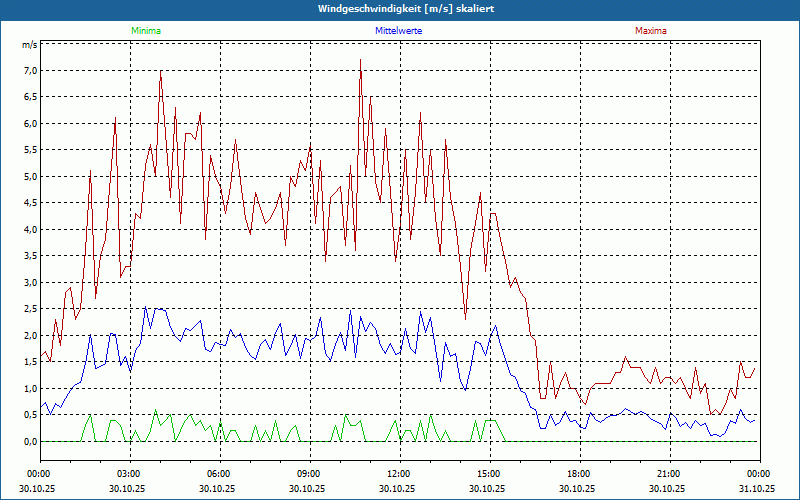Select the 09:00 time axis label
The image size is (800, 500).
pyautogui.click(x=309, y=474)
